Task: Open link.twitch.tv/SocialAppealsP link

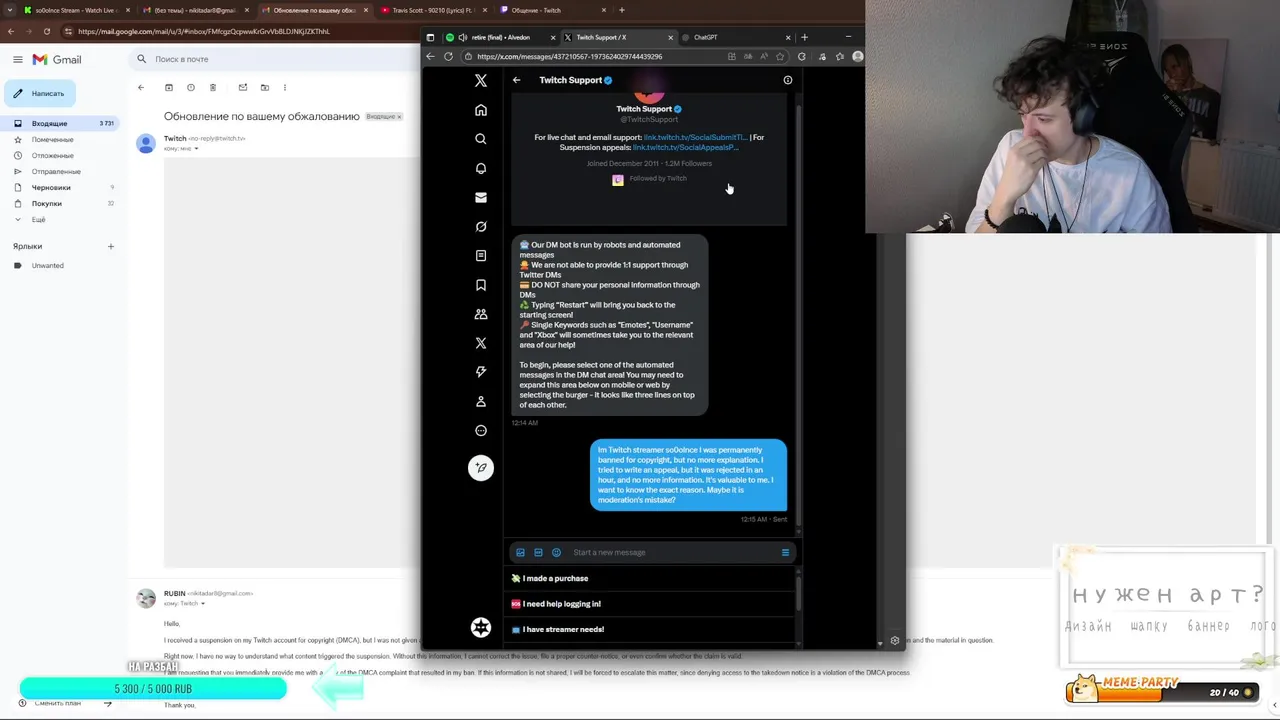Action: click(x=685, y=147)
